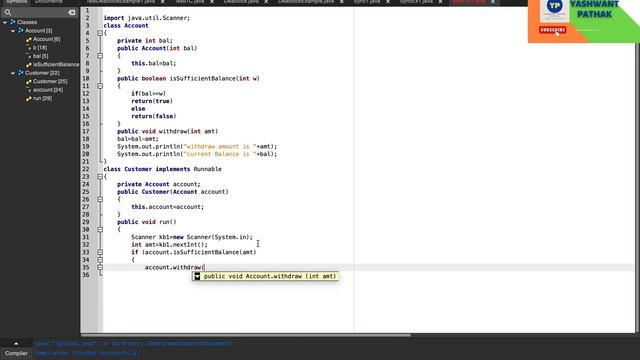The height and width of the screenshot is (360, 640).
Task: Collapse the Classes tree node
Action: [5, 22]
